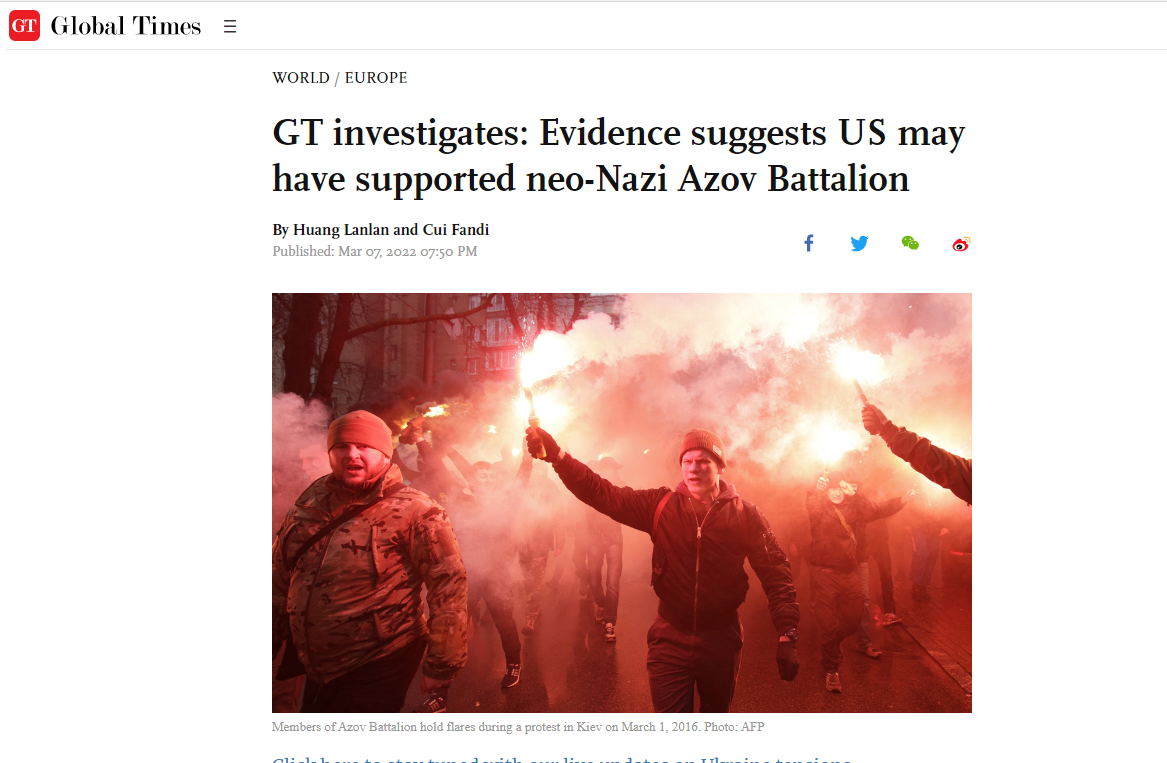Click the red GT logo icon
Viewport: 1167px width, 763px height.
coord(25,26)
